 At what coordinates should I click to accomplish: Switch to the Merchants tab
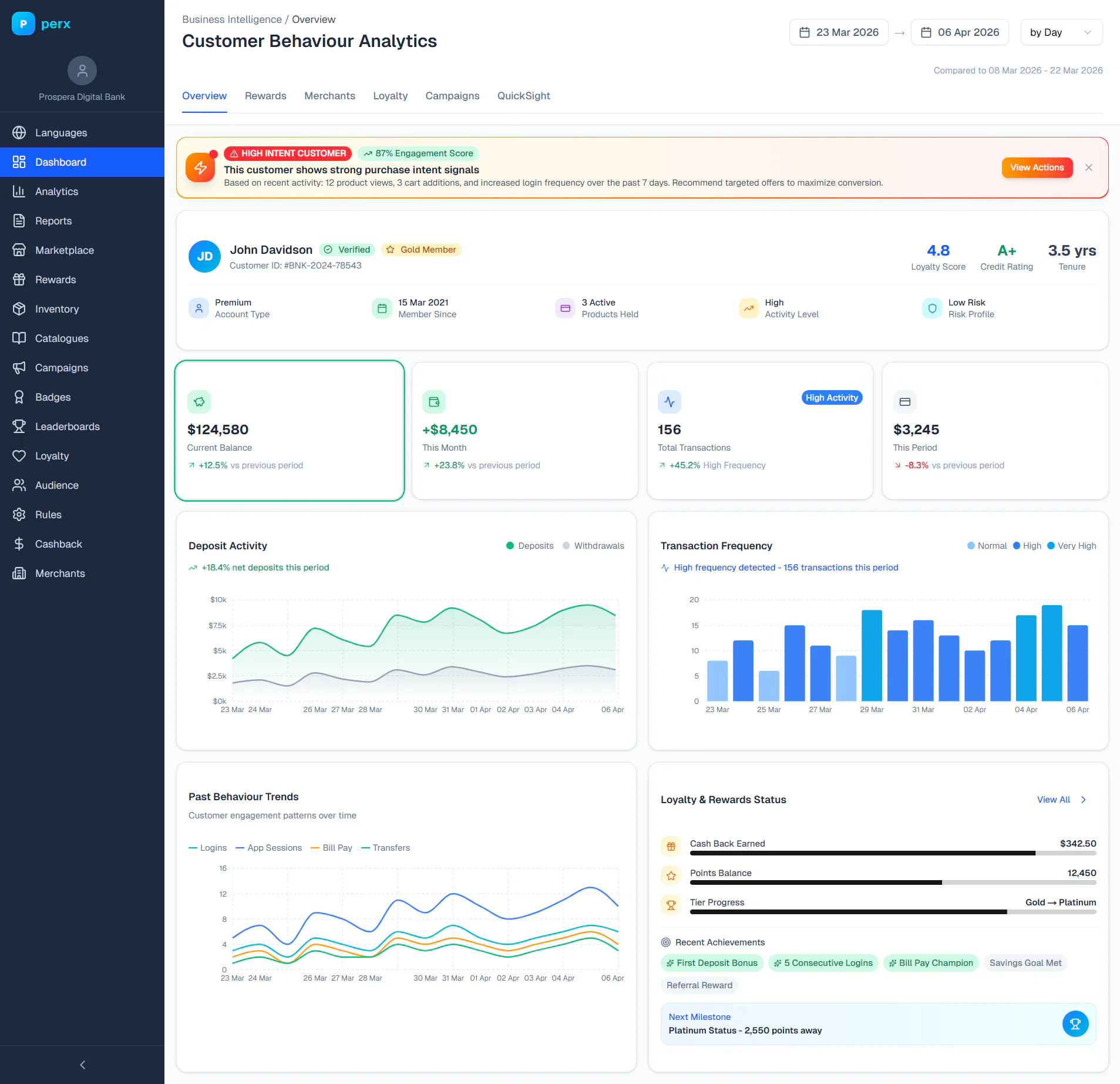tap(329, 96)
